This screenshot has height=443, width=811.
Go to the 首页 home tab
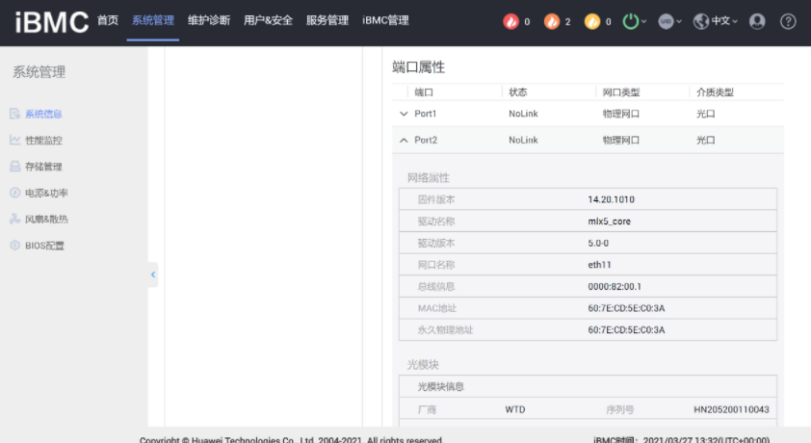(107, 20)
